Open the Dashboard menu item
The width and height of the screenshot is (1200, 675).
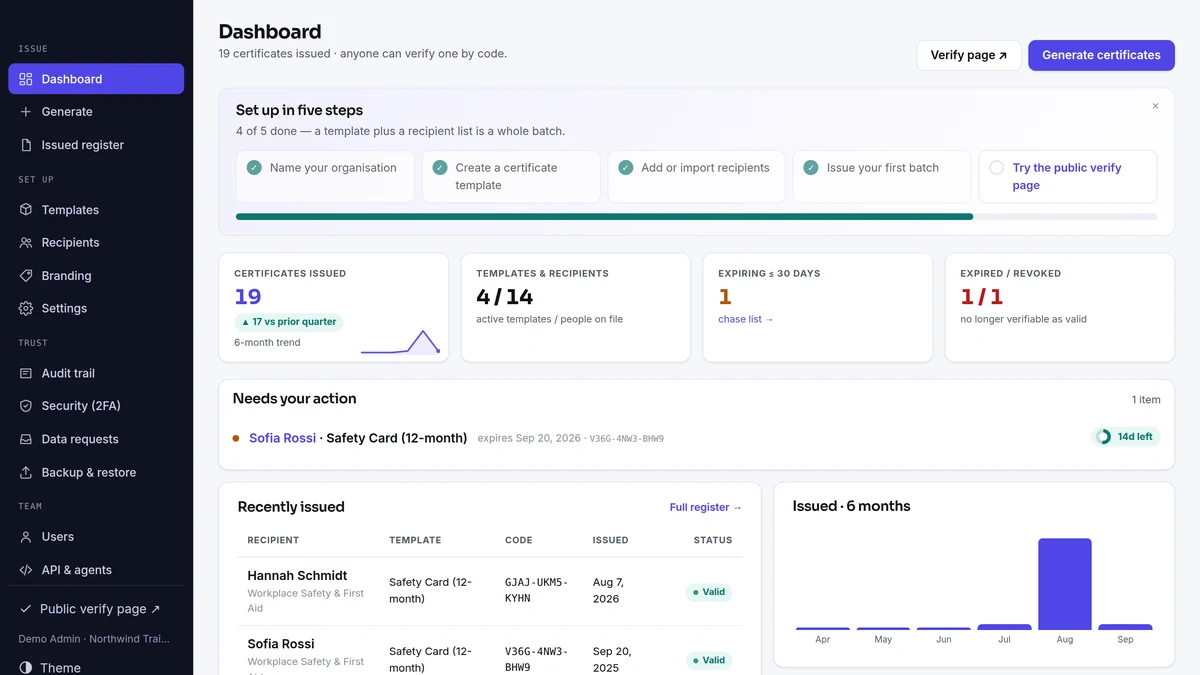[x=96, y=79]
